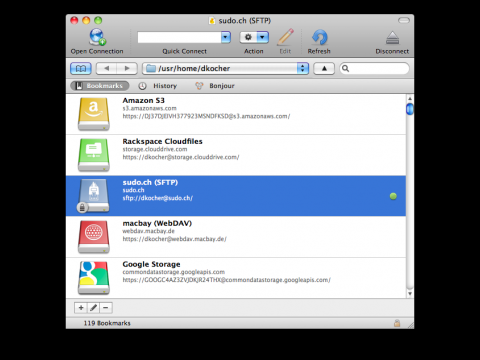Select the Google Storage bookmark title
Viewport: 480px width, 360px height.
tap(151, 264)
